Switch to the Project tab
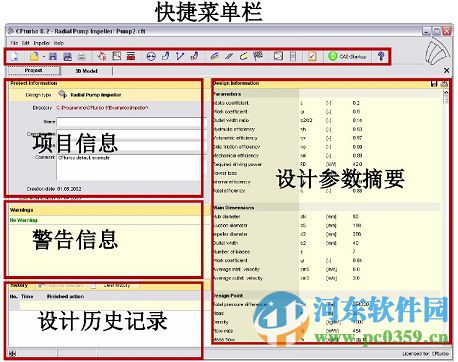Image resolution: width=458 pixels, height=362 pixels. point(34,70)
